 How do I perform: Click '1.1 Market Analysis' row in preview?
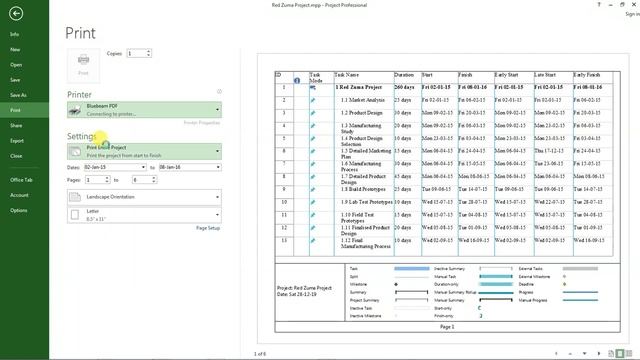[444, 100]
